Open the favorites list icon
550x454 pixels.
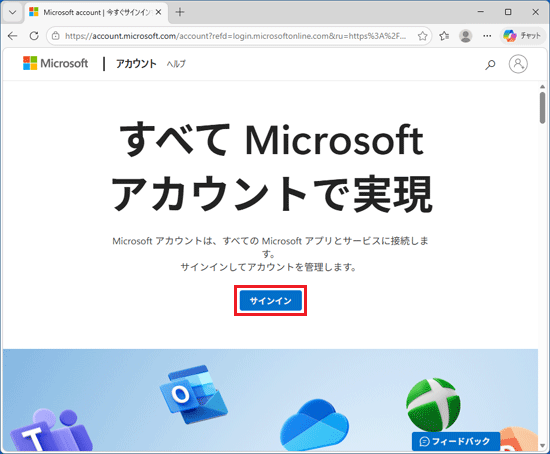pos(444,36)
